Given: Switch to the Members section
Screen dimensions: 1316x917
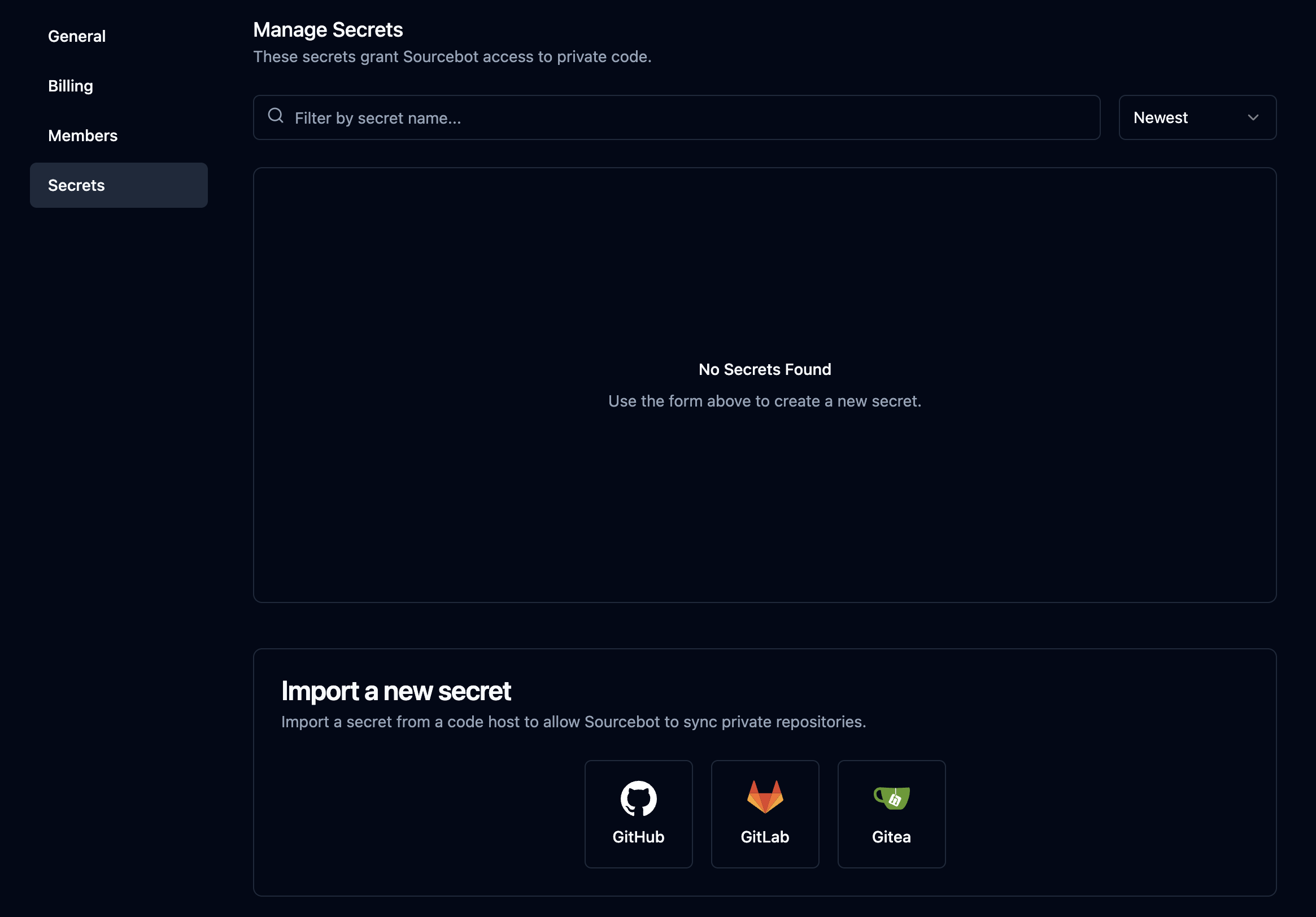Looking at the screenshot, I should [82, 136].
